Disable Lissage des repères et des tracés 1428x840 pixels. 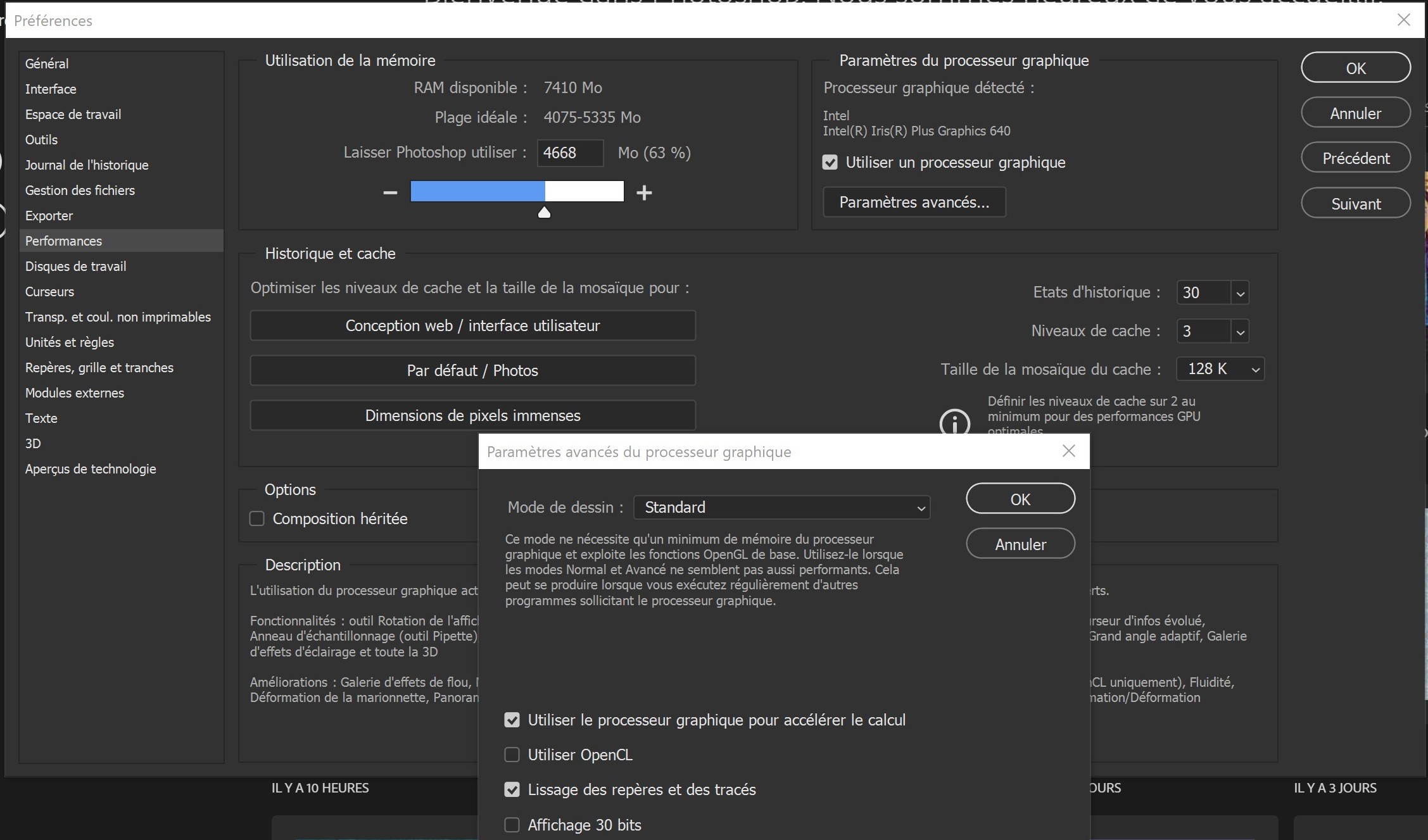512,789
